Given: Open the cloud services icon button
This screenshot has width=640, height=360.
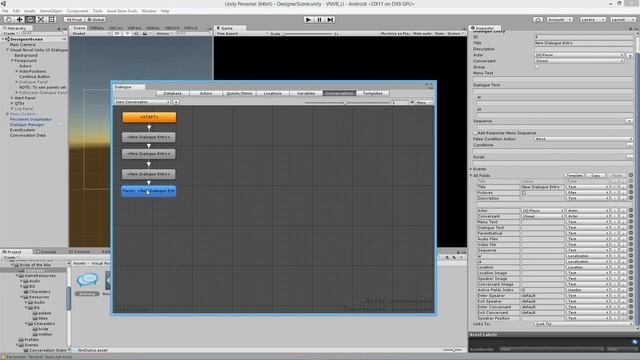Looking at the screenshot, I should 538,20.
